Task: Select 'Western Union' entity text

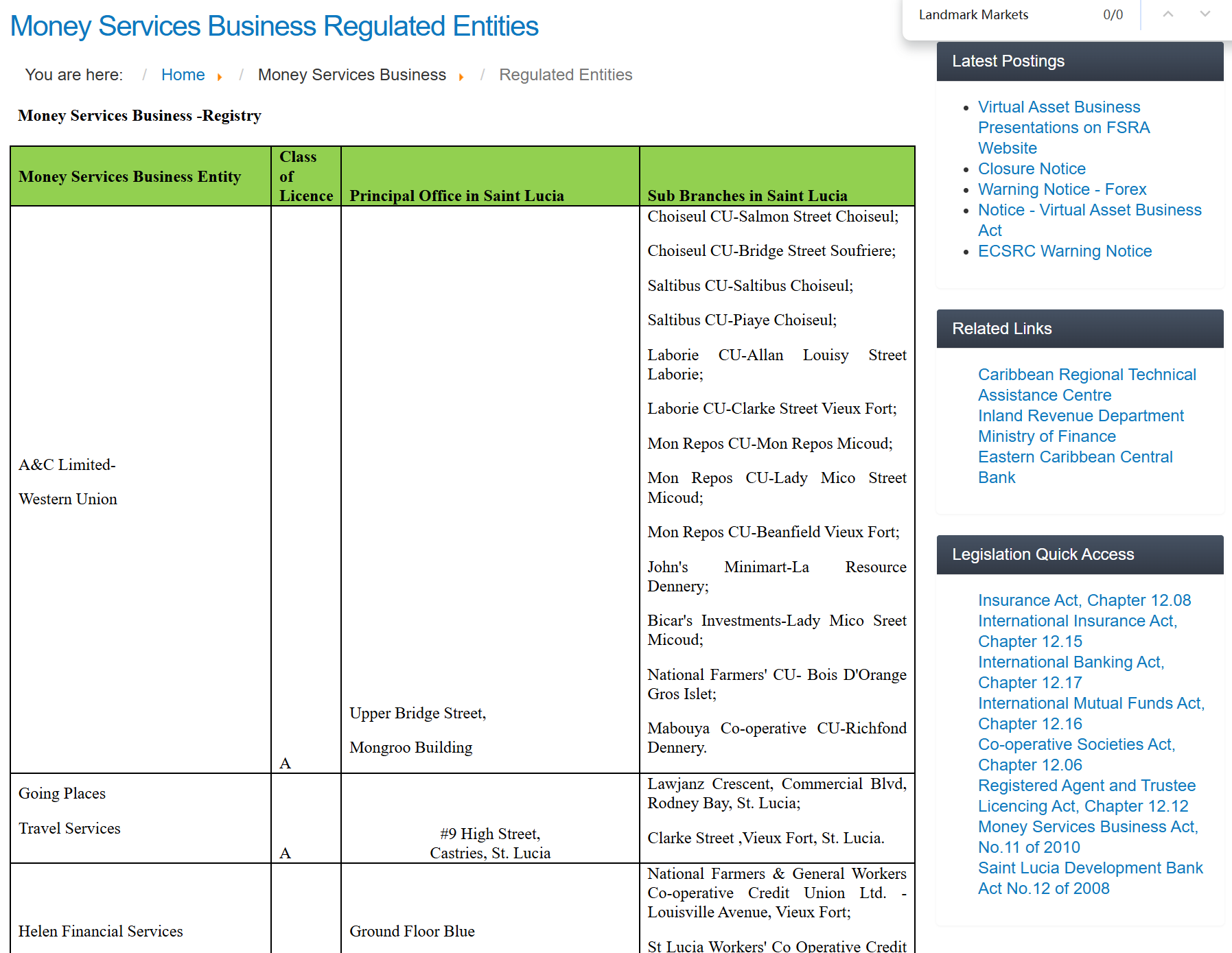Action: pyautogui.click(x=68, y=499)
